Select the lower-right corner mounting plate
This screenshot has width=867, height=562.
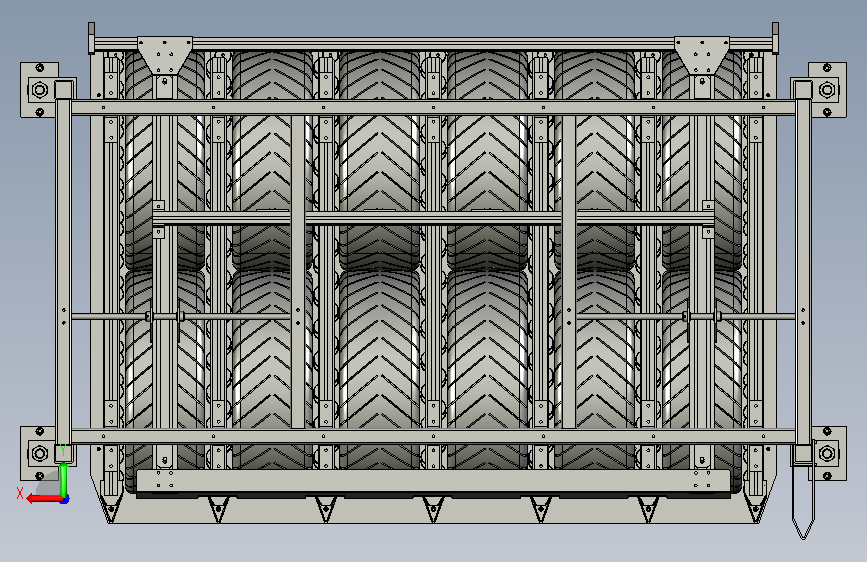pos(828,454)
